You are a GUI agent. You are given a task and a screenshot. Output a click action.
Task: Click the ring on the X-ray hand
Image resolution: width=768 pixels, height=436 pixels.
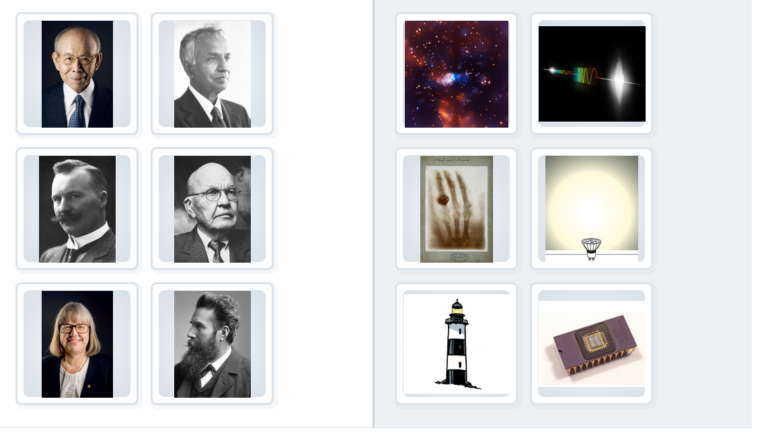(443, 199)
